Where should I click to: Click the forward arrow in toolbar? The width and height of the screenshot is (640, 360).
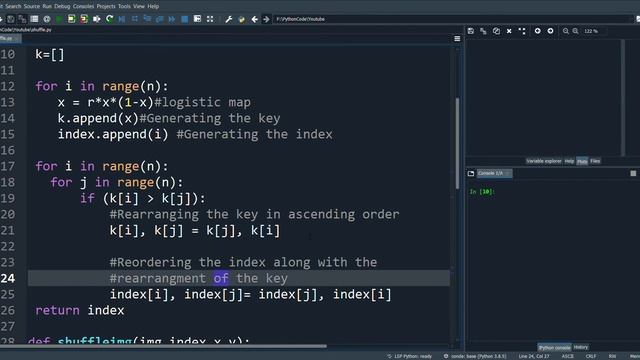266,19
